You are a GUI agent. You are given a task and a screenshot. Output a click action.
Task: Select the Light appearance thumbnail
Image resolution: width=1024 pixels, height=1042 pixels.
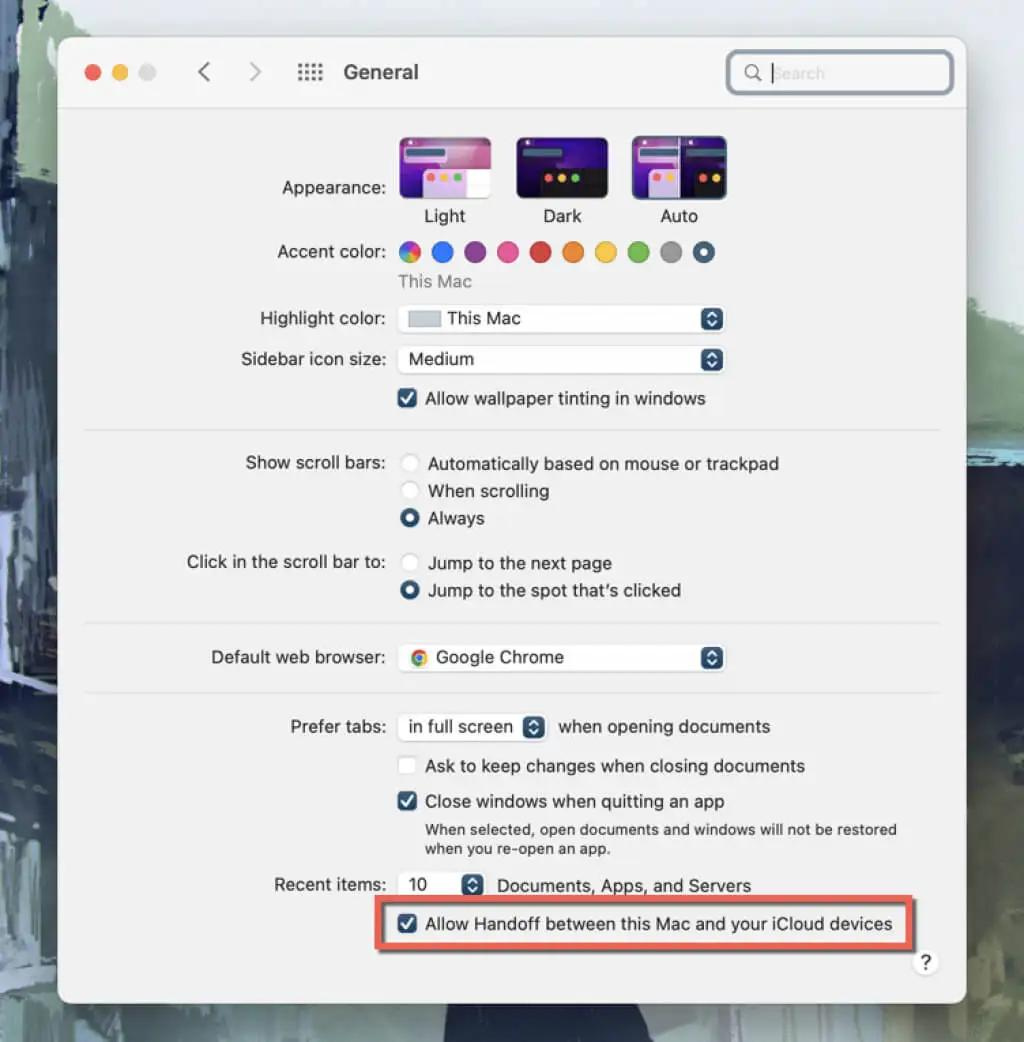click(x=445, y=168)
